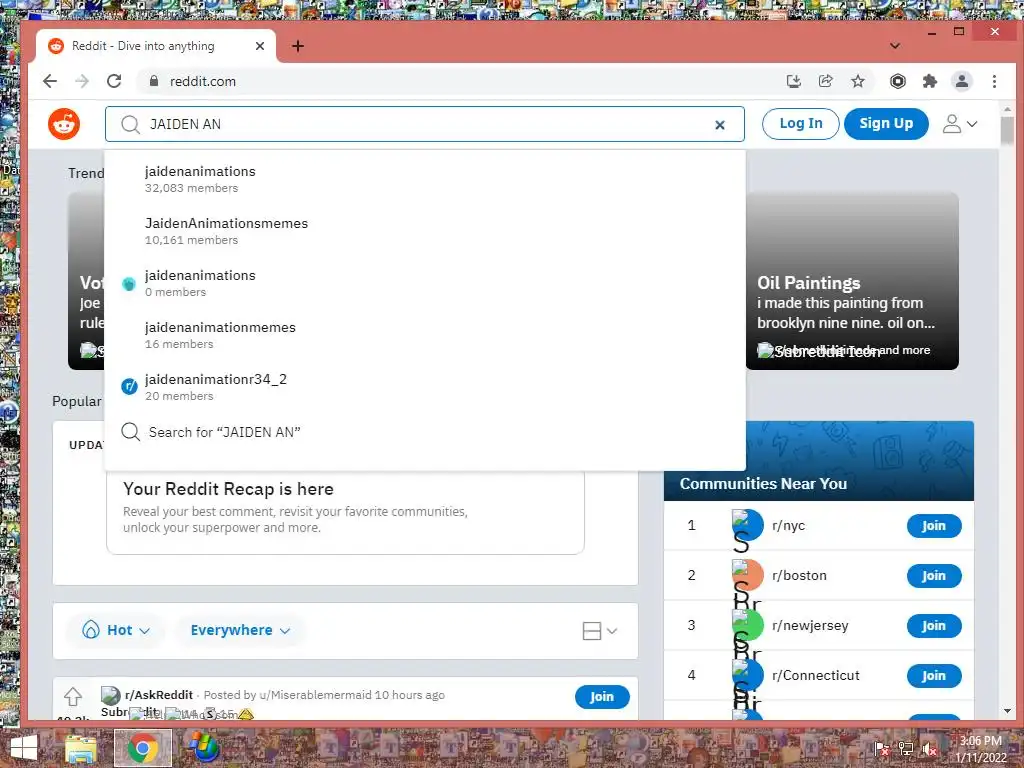This screenshot has height=768, width=1024.
Task: Choose jaidenanimations with 0 members
Action: [424, 283]
